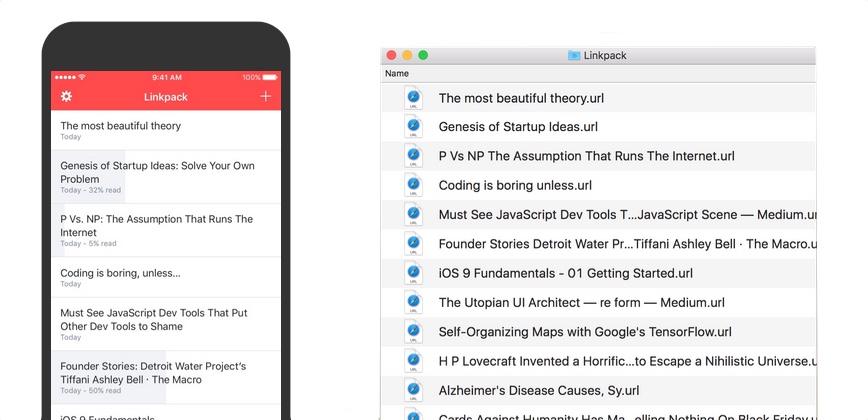Click file icon for Genesis of Startup Ideas.url
This screenshot has width=868, height=420.
[413, 127]
